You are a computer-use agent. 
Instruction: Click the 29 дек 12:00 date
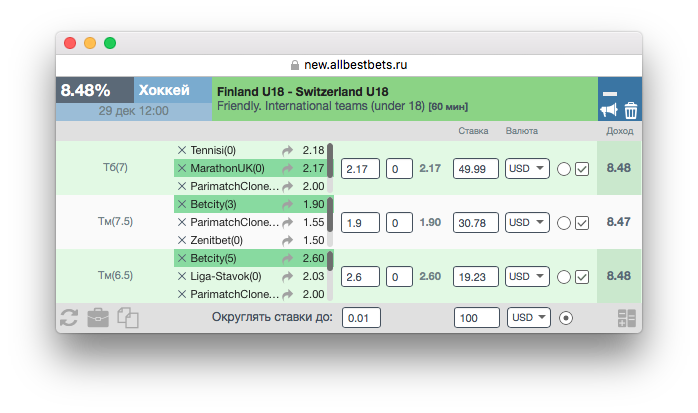pos(134,111)
